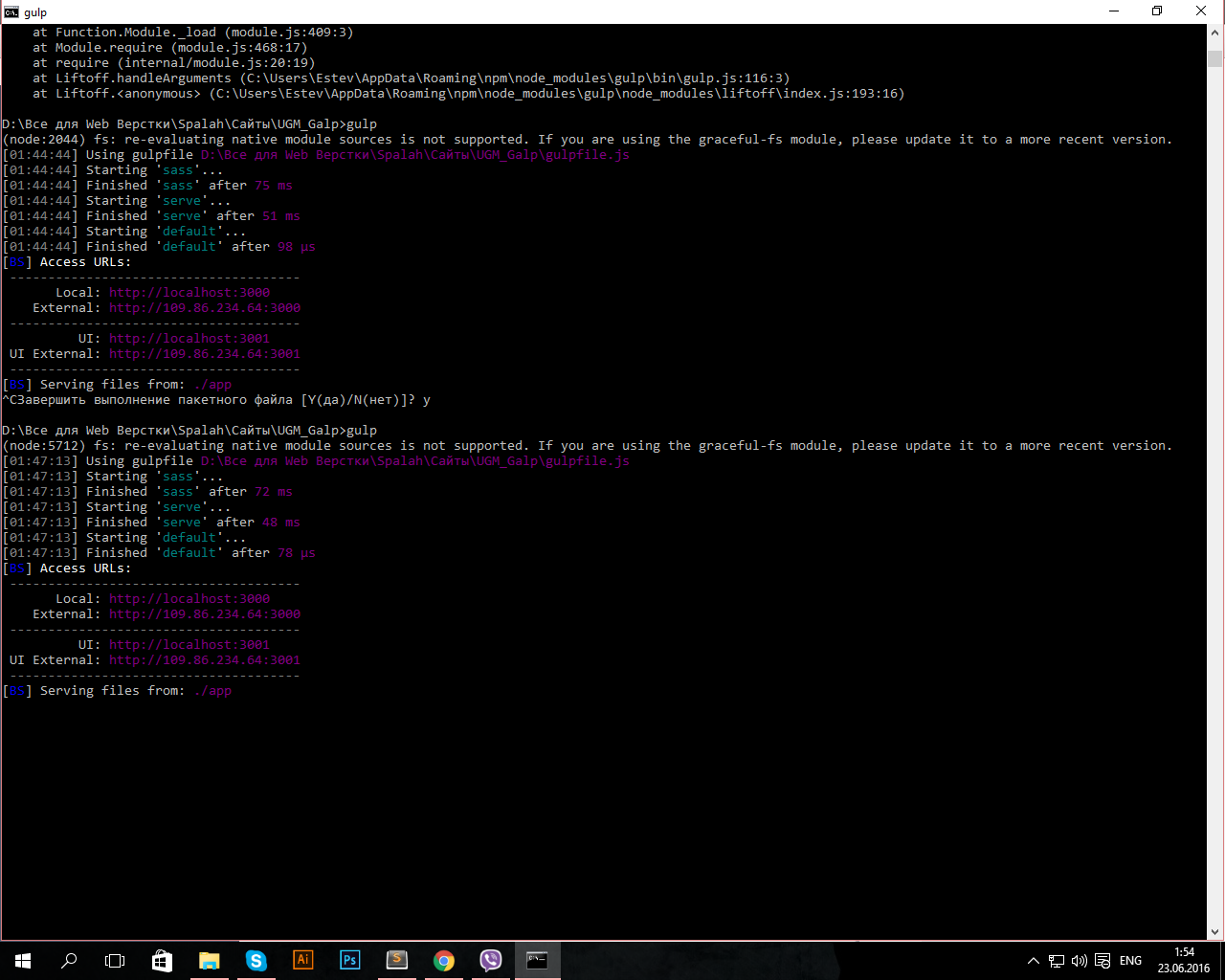Click 'Finished default after 78 μs' line
1225x980 pixels.
[x=159, y=553]
